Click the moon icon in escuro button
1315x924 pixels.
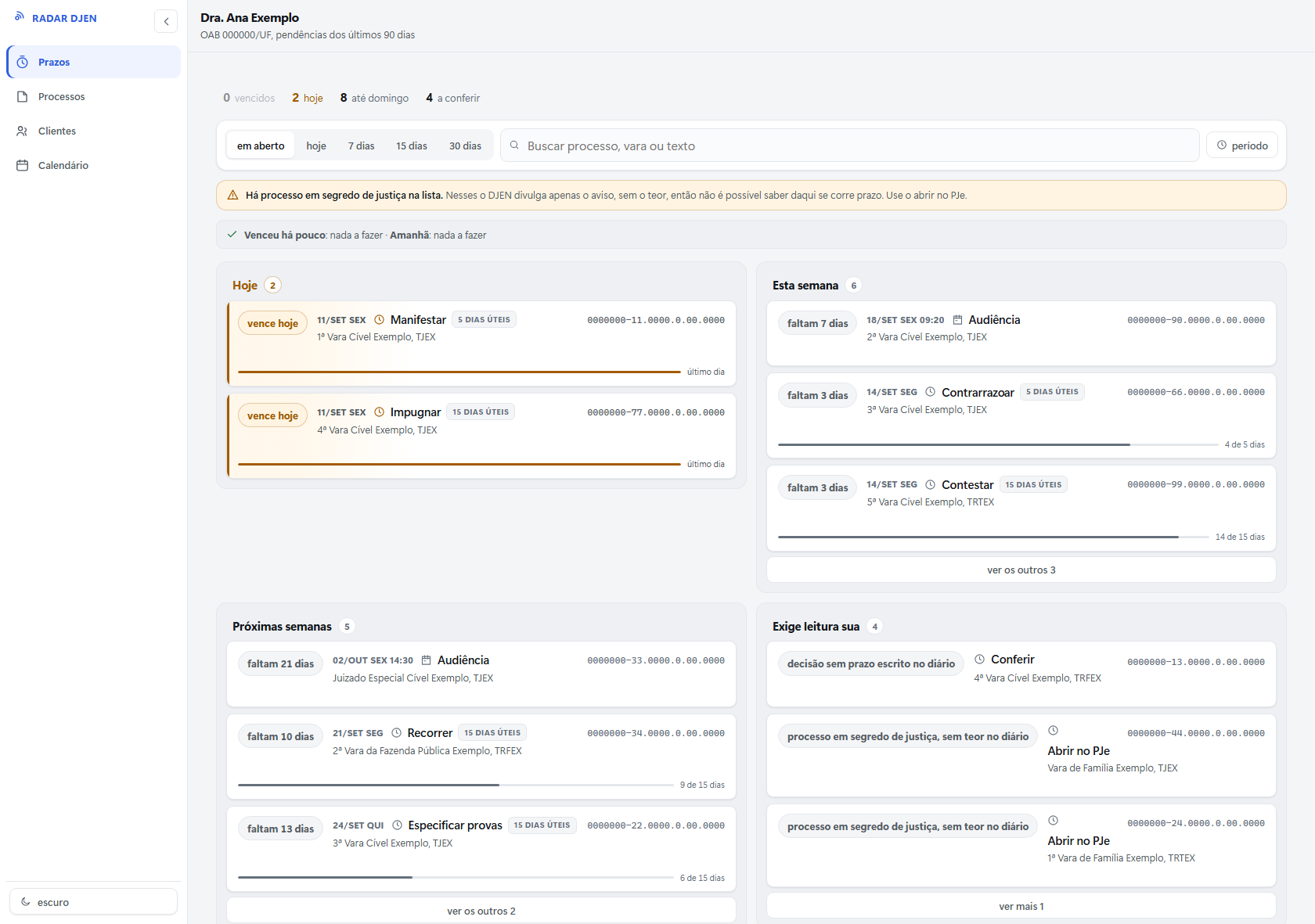26,901
